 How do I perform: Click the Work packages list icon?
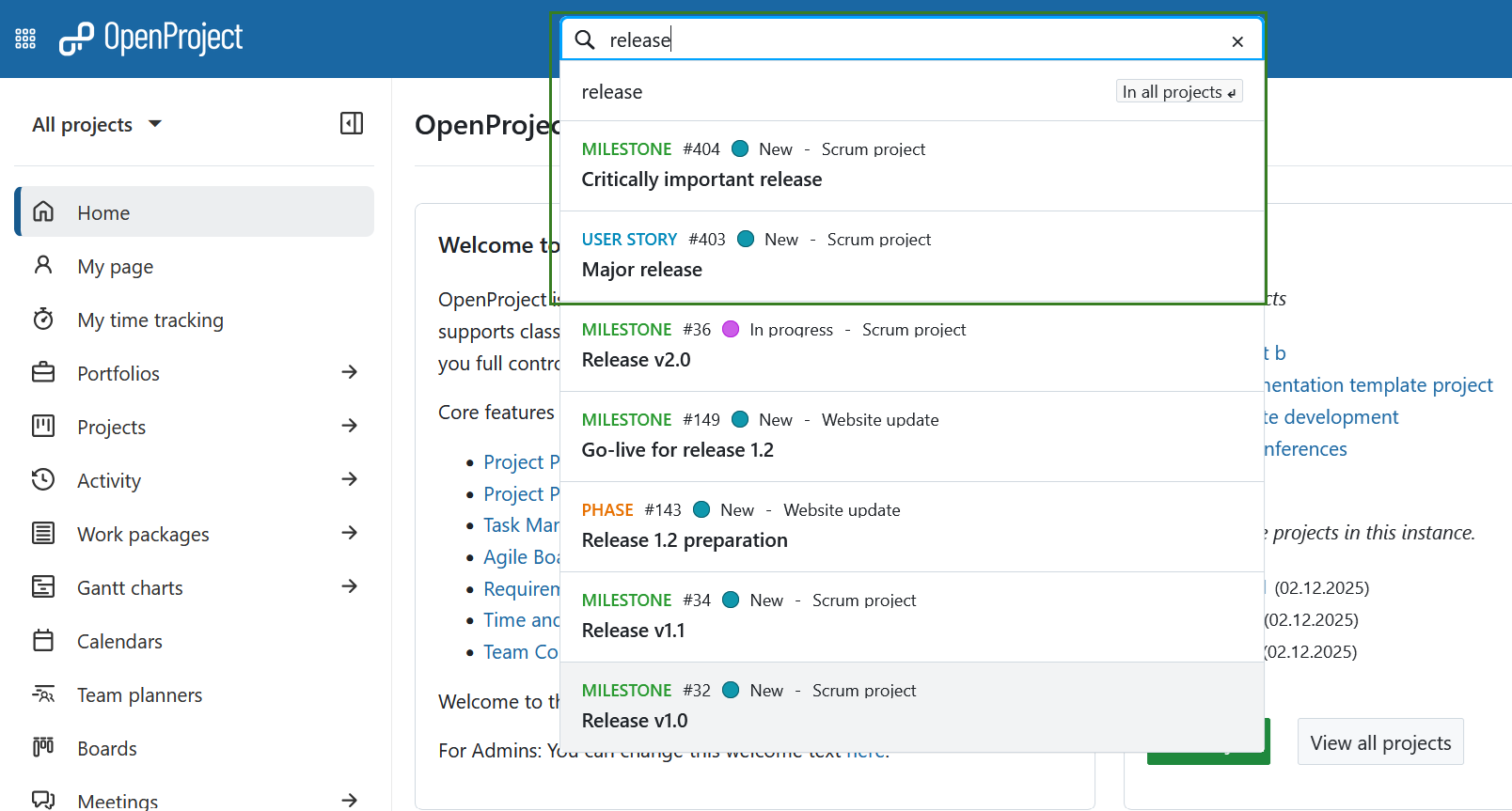[x=43, y=533]
